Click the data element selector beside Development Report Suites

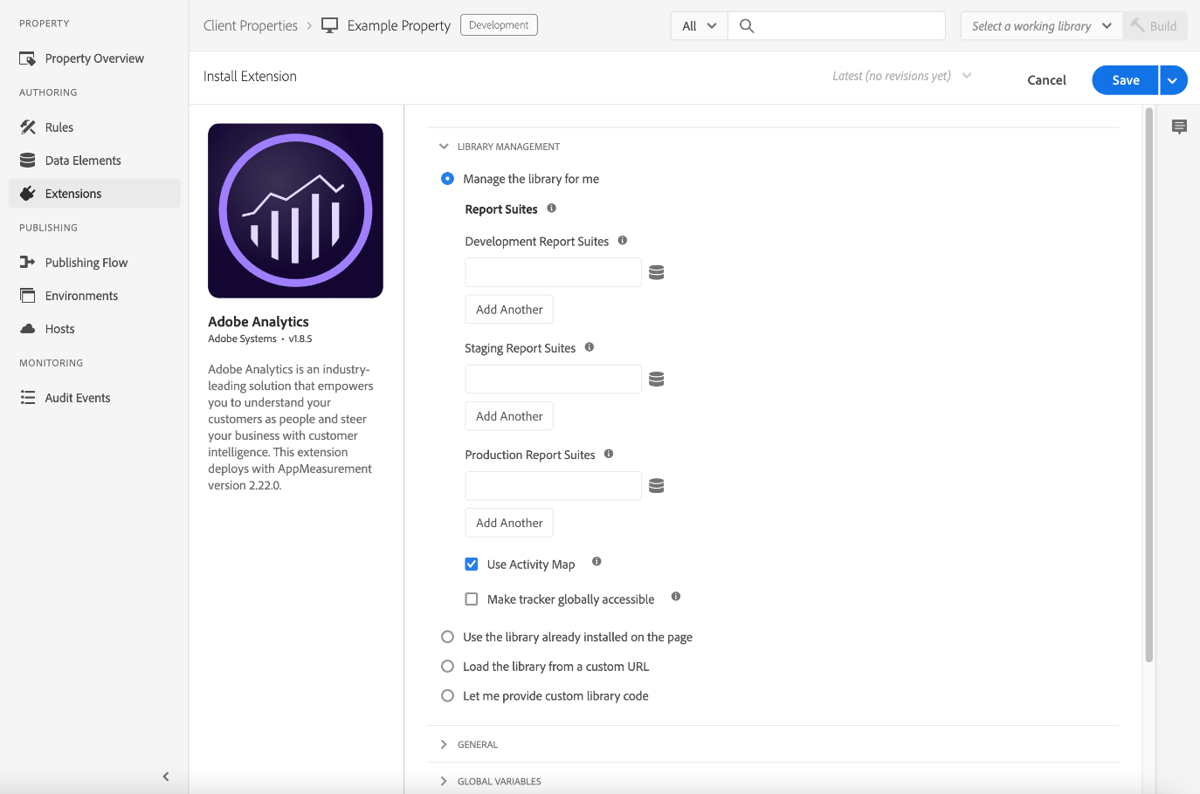[x=656, y=271]
